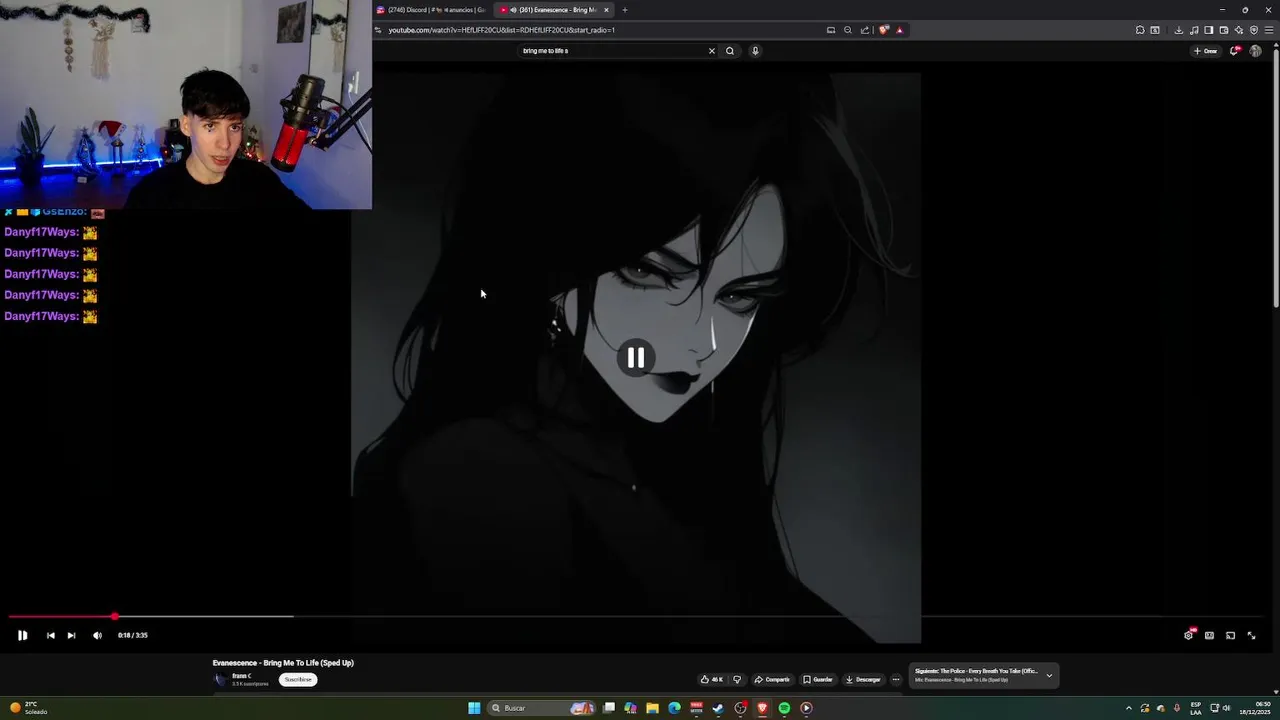
Task: Dislike the video
Action: pos(737,679)
